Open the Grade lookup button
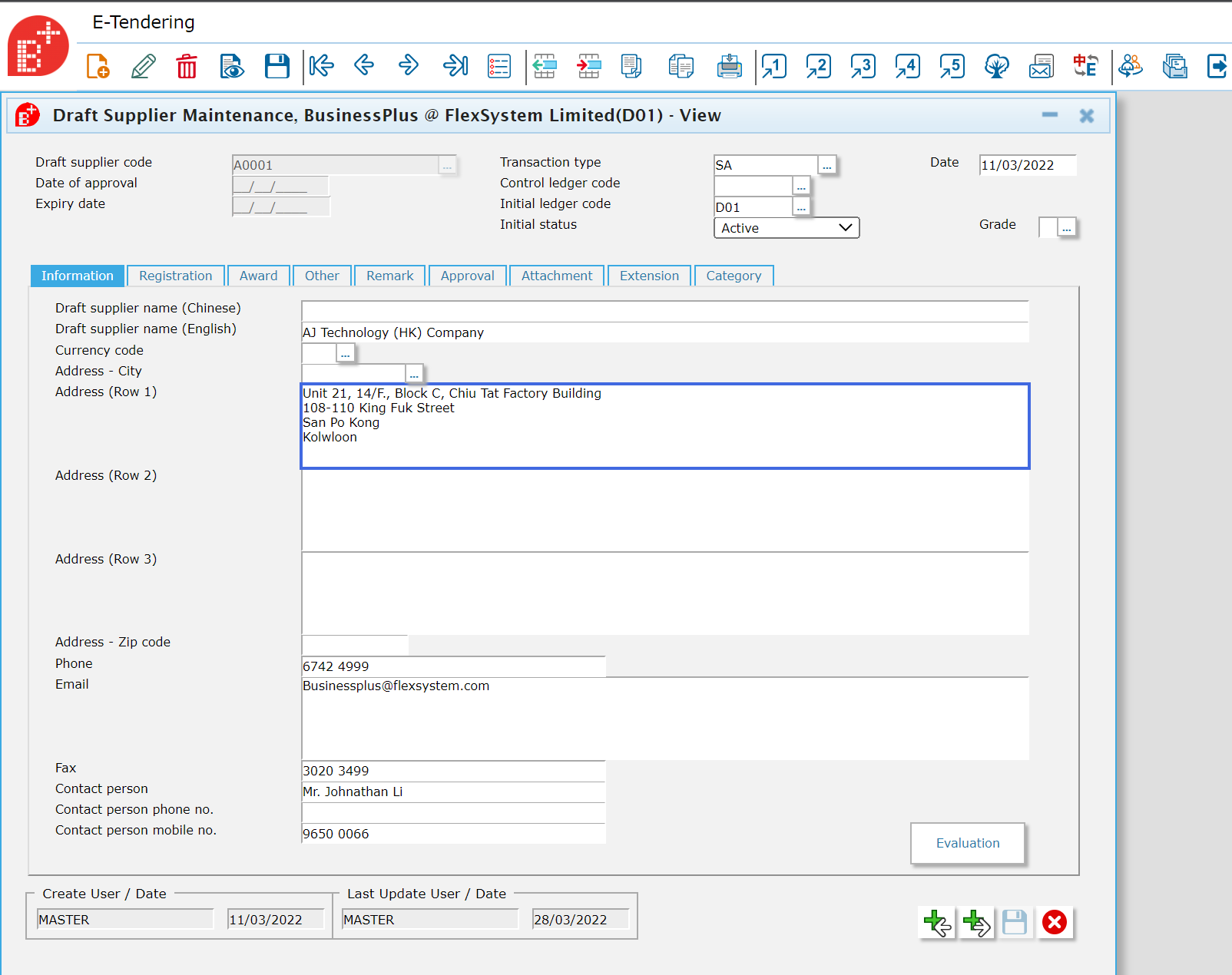The width and height of the screenshot is (1232, 975). [x=1067, y=227]
